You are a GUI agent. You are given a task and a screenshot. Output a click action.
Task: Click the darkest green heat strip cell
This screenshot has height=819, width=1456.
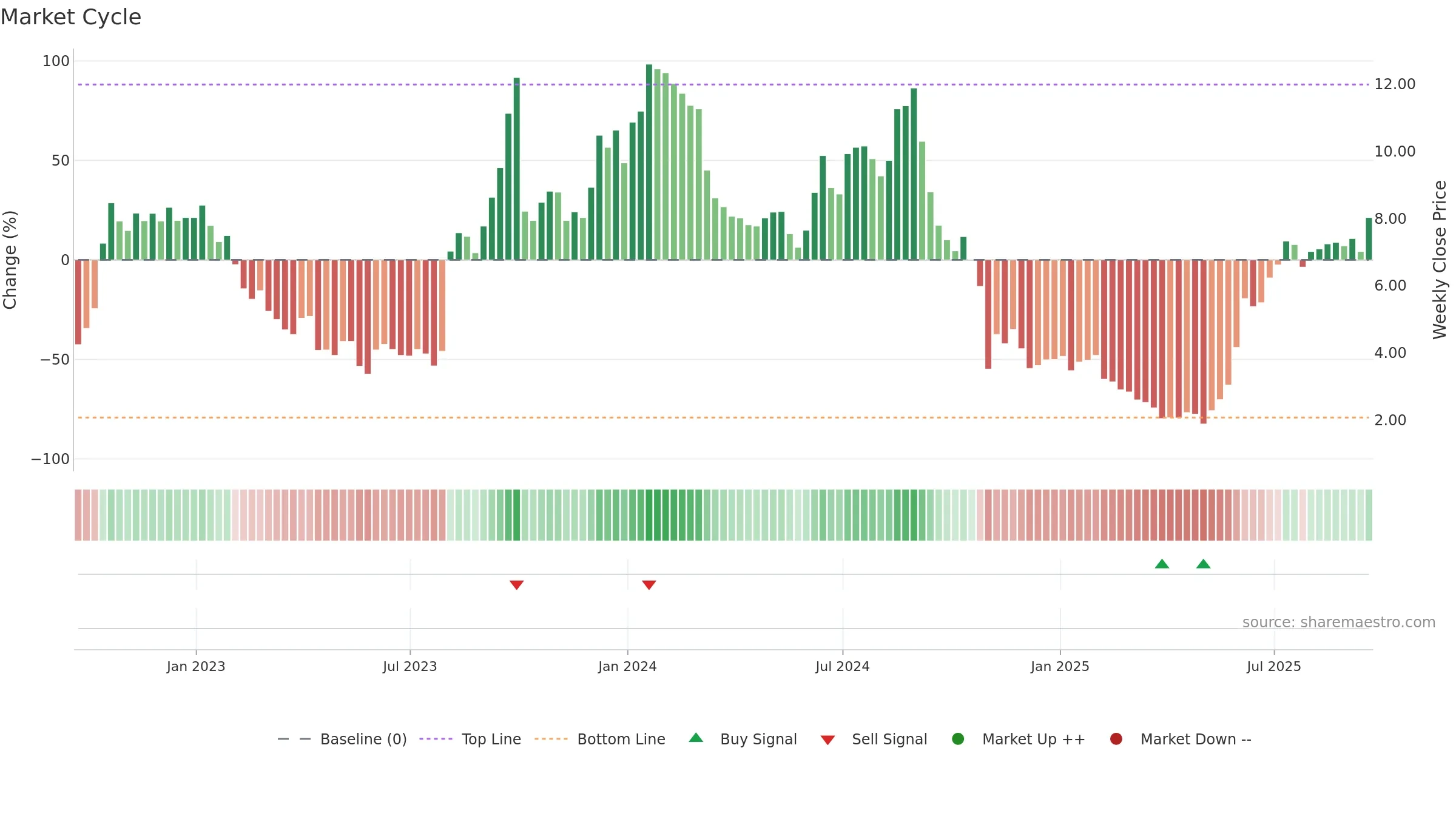(x=649, y=515)
